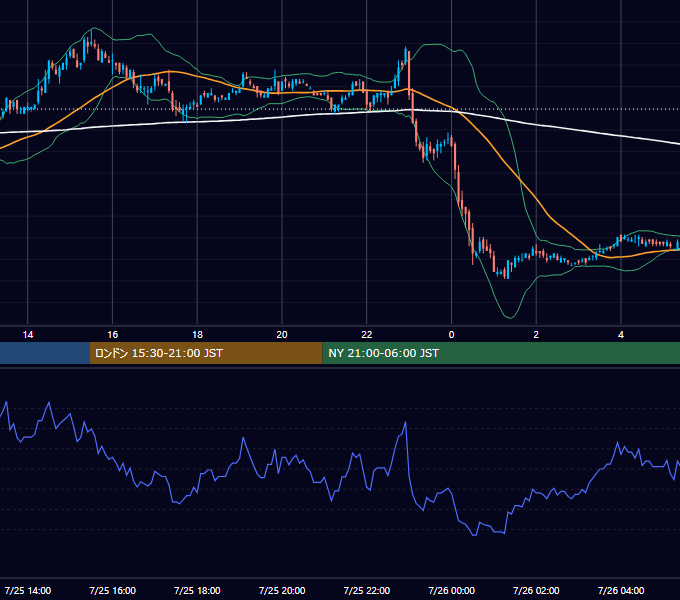
Task: Click the 7/25 16:00 date label
Action: 112,590
